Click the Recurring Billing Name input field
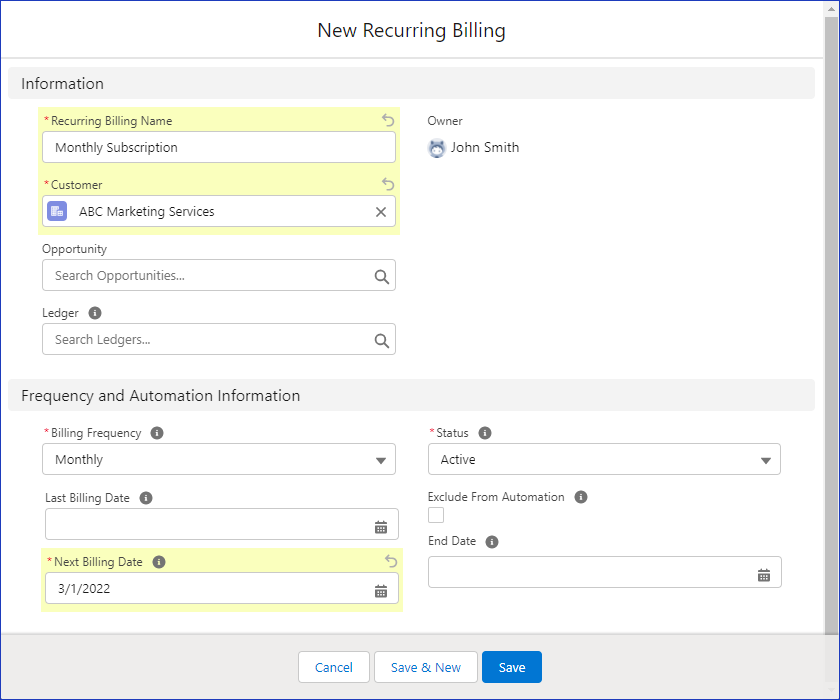 219,147
